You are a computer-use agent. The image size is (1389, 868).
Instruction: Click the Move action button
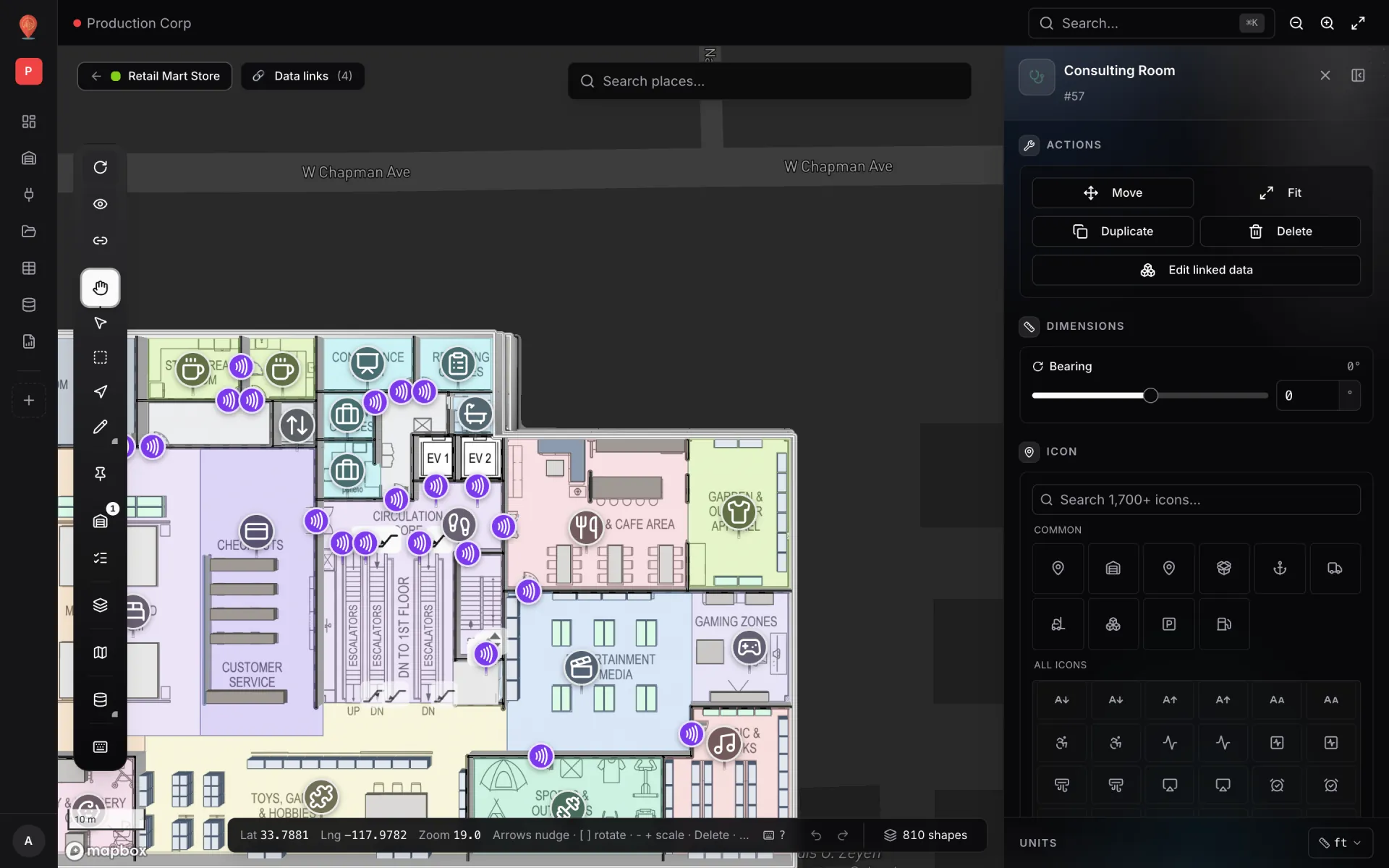(1112, 193)
